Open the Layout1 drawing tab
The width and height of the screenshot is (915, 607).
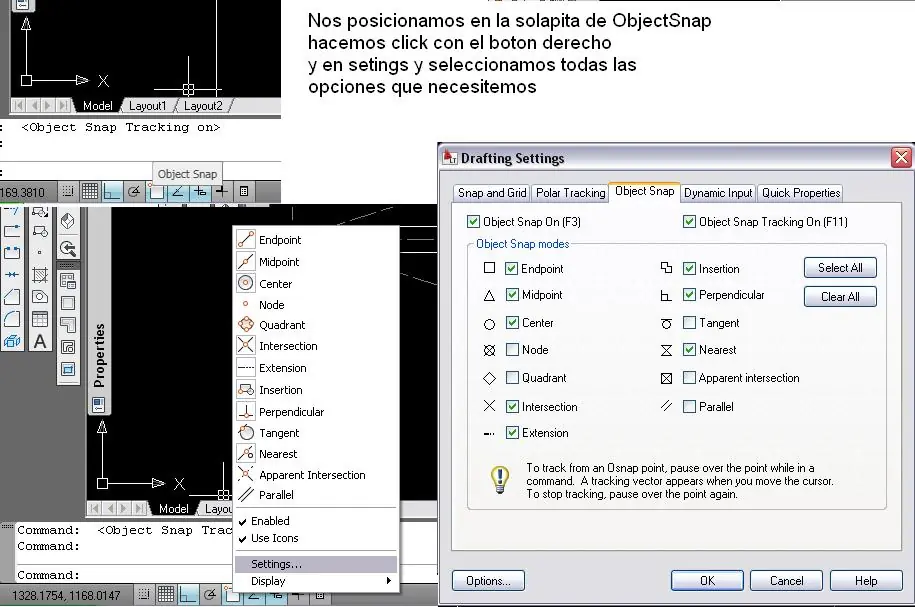coord(147,106)
